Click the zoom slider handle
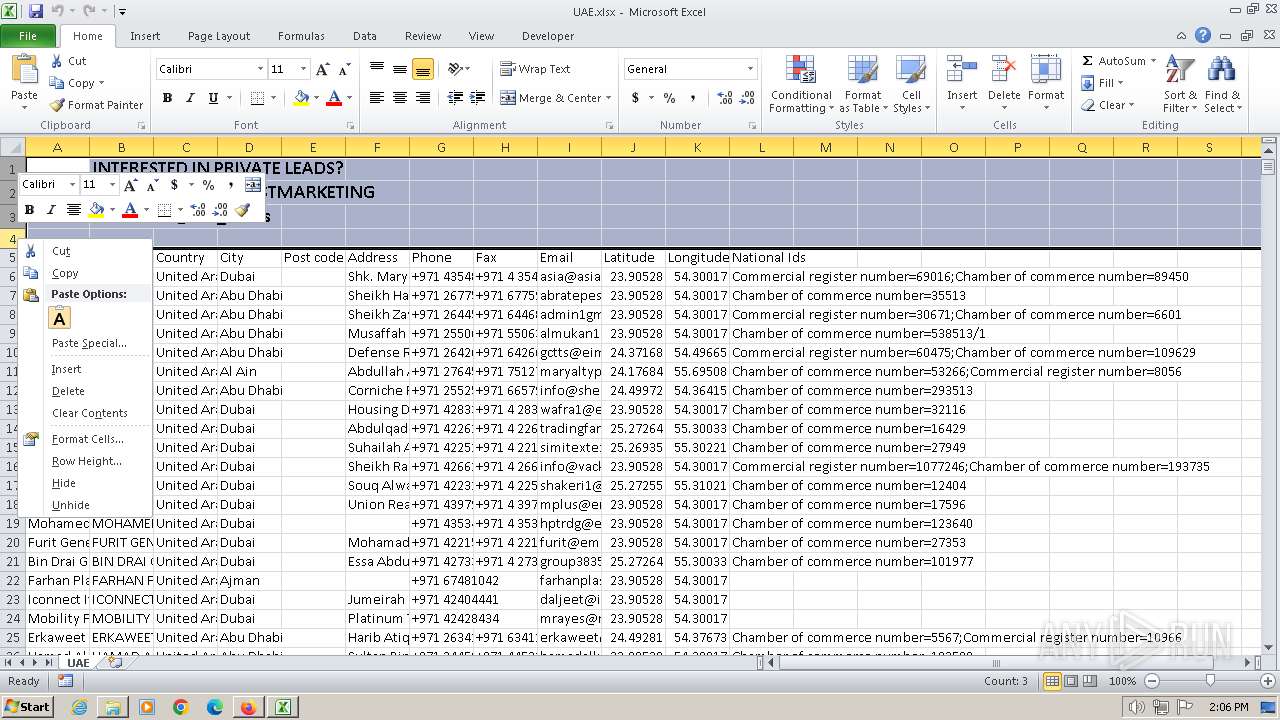Screen dimensions: 1280x720 click(x=1210, y=681)
